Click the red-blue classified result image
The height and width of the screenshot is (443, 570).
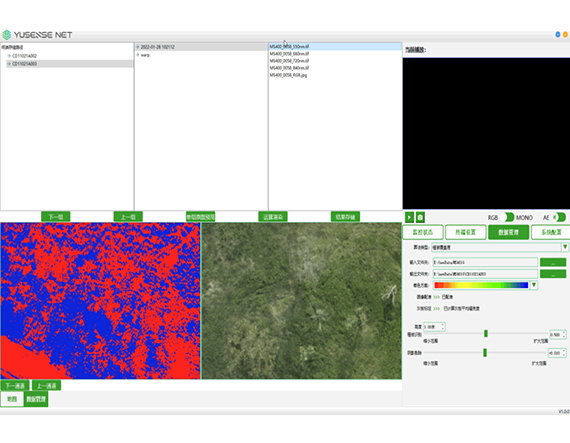[x=100, y=301]
